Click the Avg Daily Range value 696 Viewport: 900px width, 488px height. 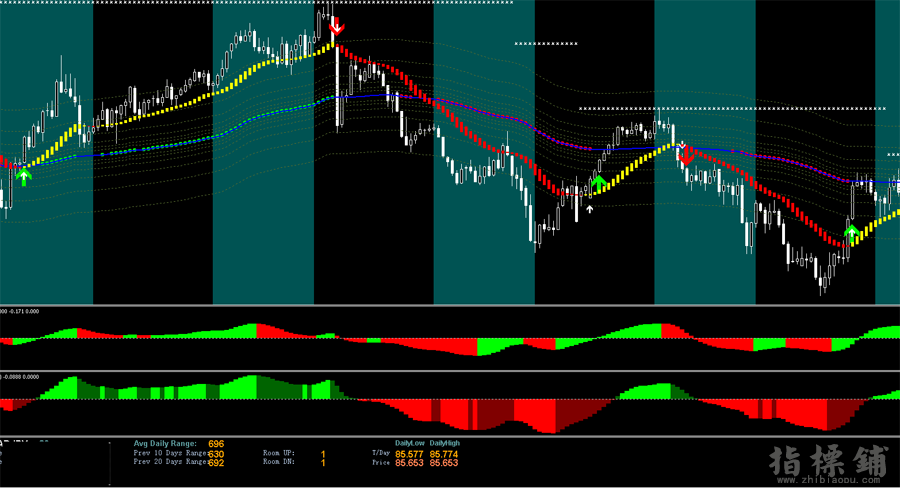(x=216, y=442)
